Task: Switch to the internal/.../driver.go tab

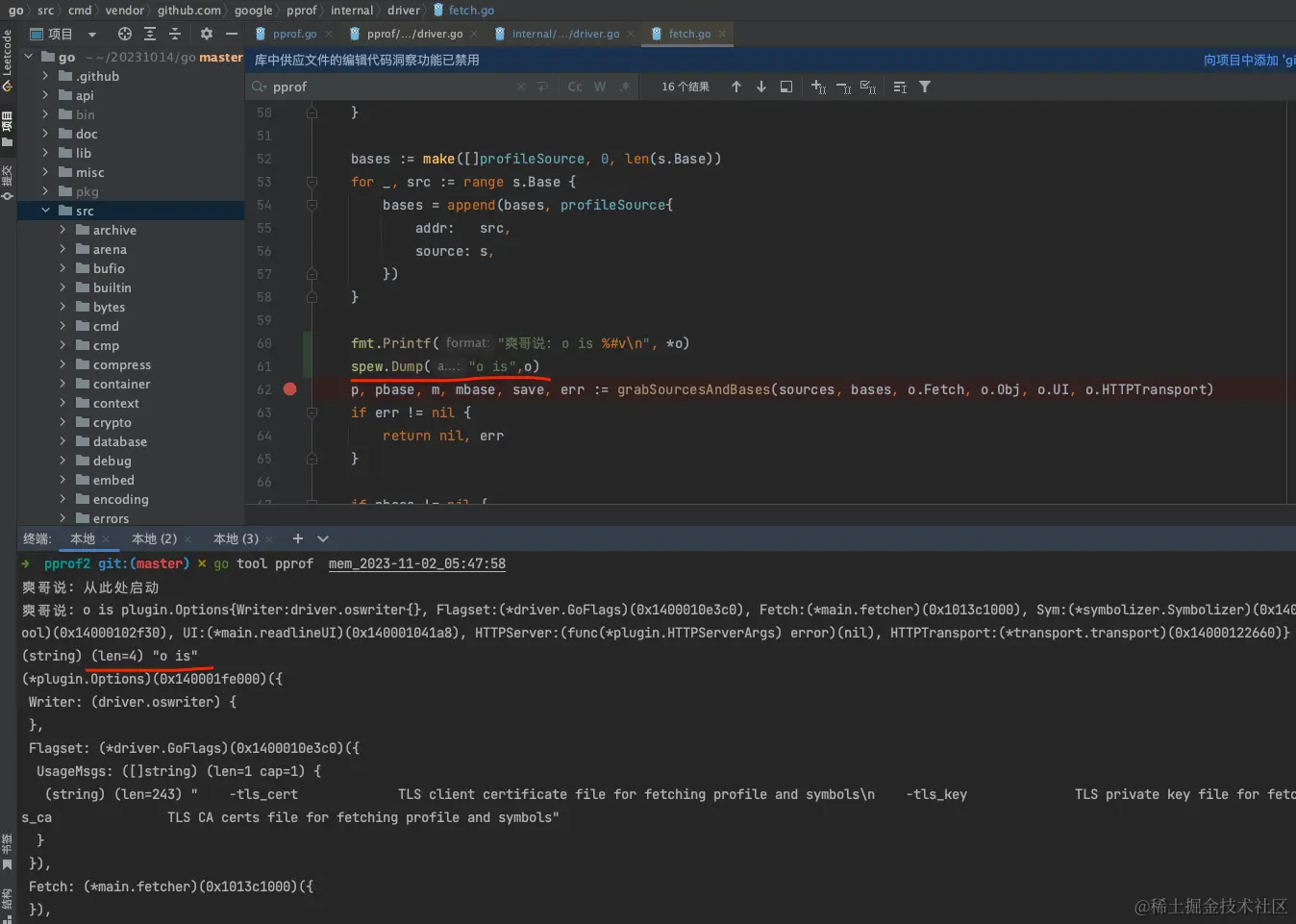Action: pos(565,34)
